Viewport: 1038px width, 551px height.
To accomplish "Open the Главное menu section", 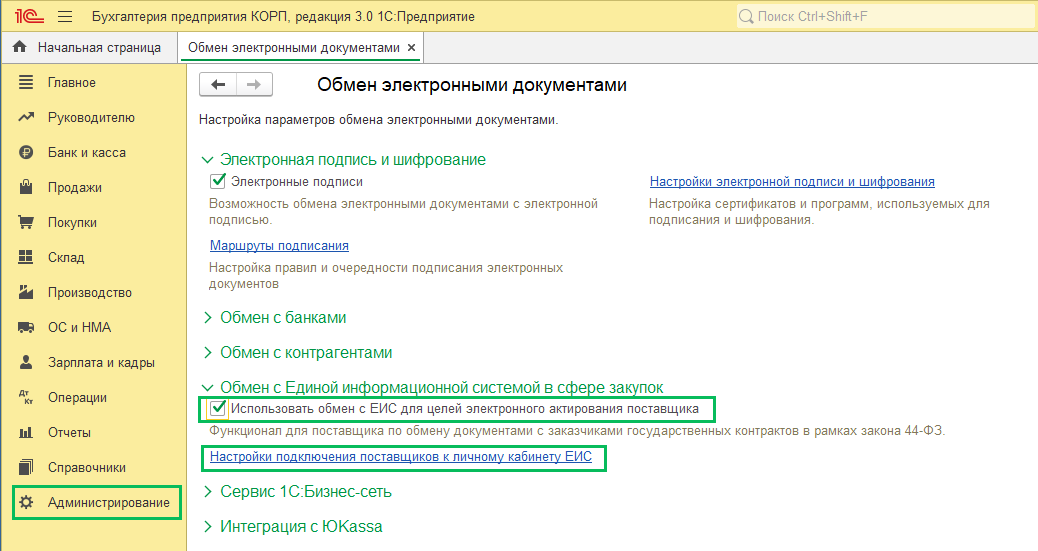I will [x=71, y=82].
